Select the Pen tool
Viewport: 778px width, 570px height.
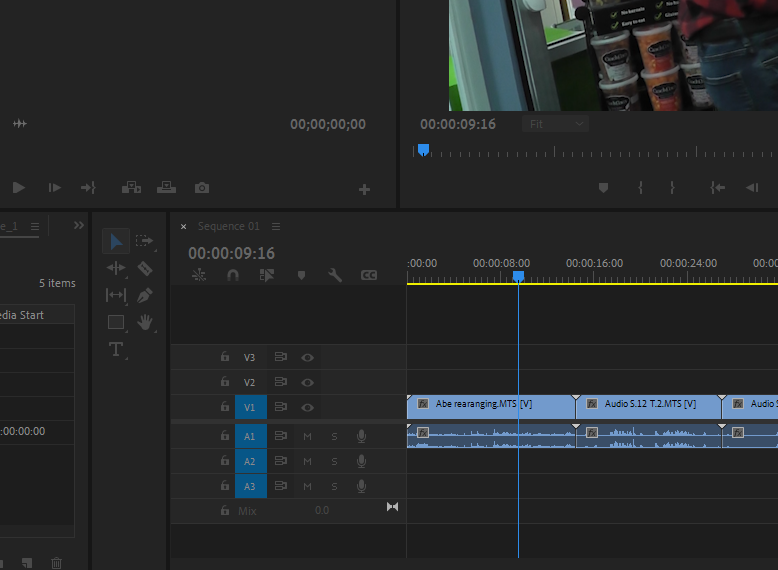pyautogui.click(x=144, y=295)
